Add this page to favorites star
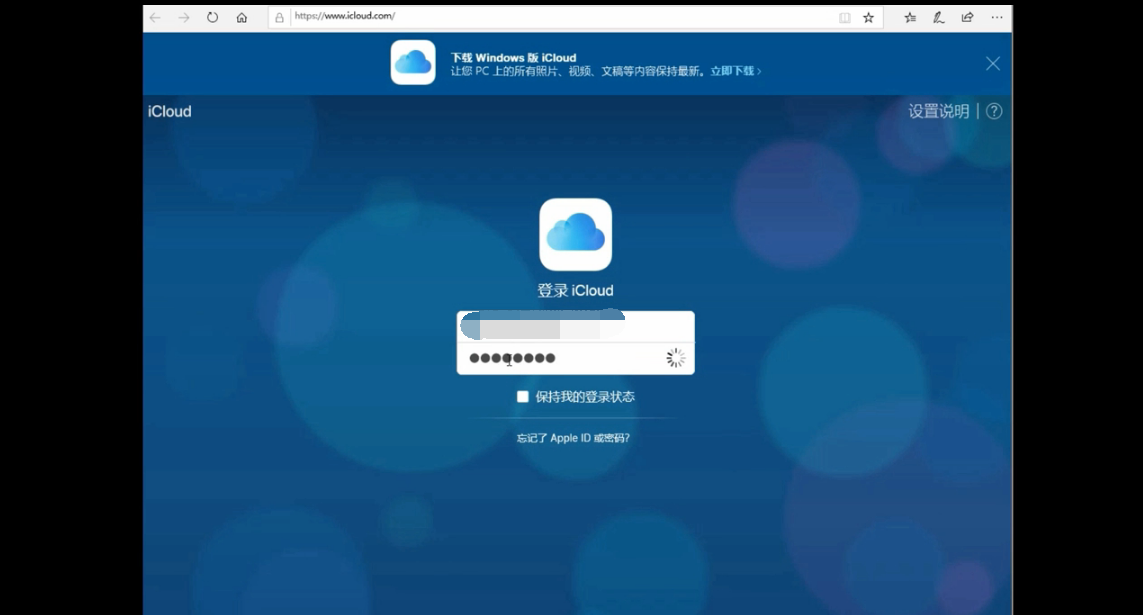This screenshot has width=1143, height=615. point(868,17)
